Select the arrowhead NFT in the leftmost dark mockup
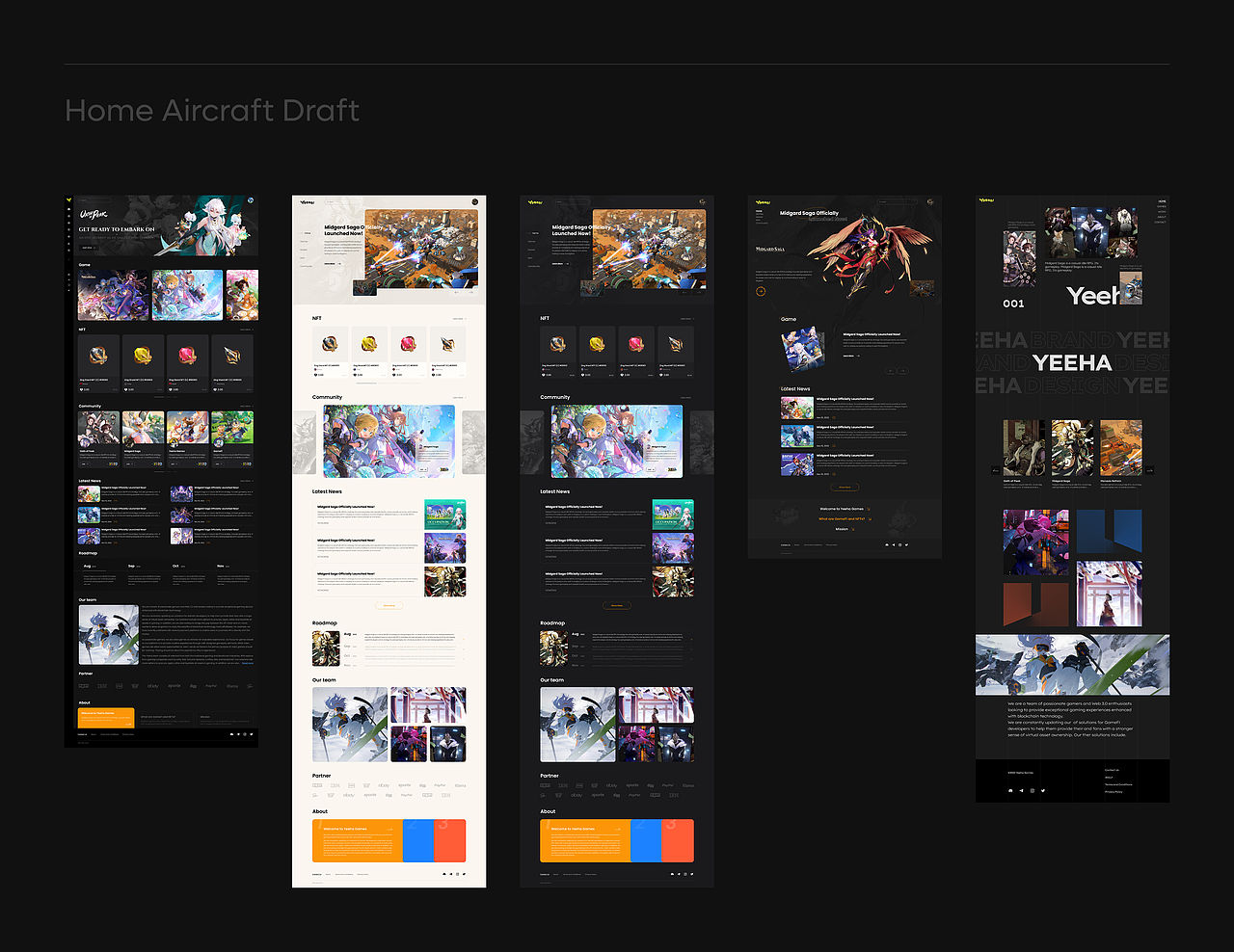Screen dimensions: 1234x952 coord(232,356)
